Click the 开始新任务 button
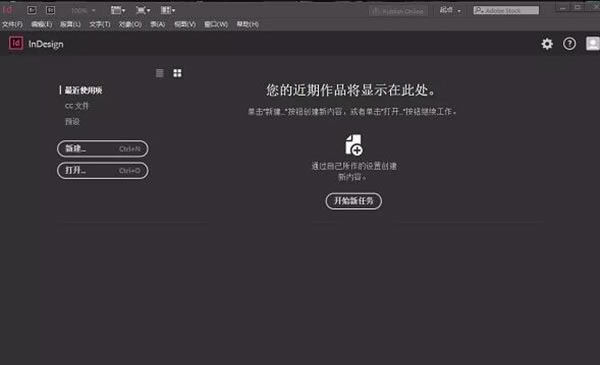The height and width of the screenshot is (365, 600). tap(354, 200)
